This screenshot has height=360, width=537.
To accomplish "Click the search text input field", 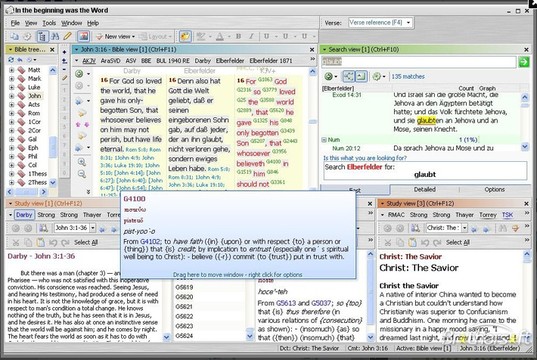I will pyautogui.click(x=419, y=62).
